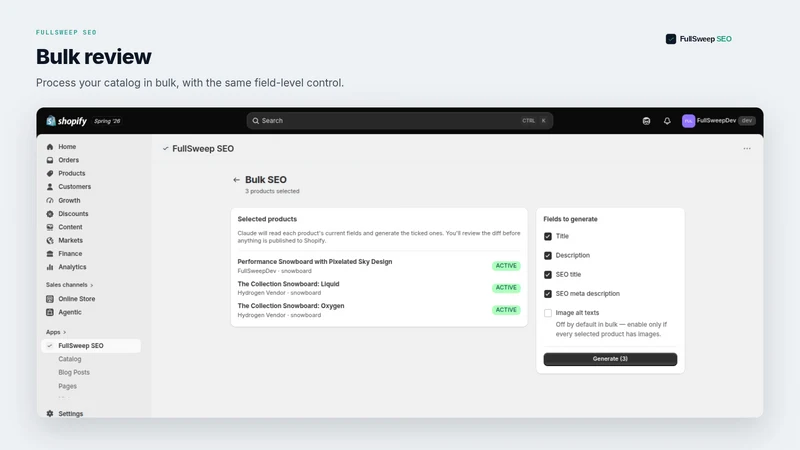Screen dimensions: 800x450
Task: Select FullSweep SEO app in sidebar
Action: click(91, 345)
